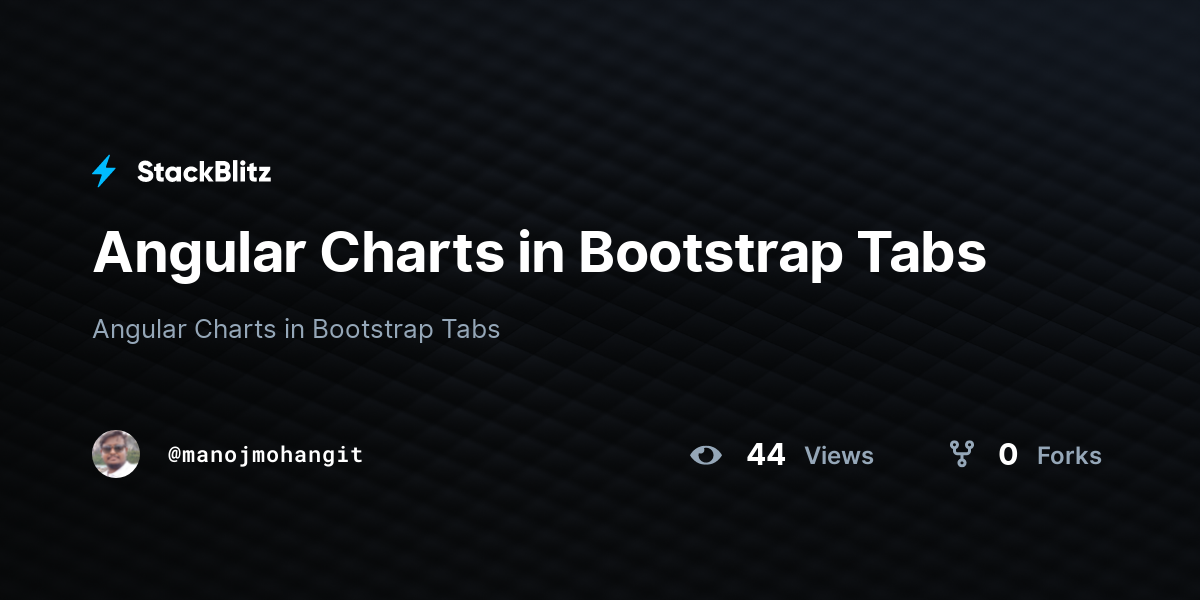The width and height of the screenshot is (1200, 600).
Task: Open the @manojmohangit username link
Action: pos(265,455)
